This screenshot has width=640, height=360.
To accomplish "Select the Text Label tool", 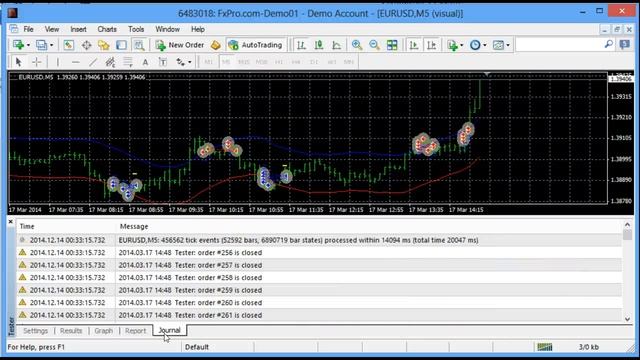I will (162, 62).
